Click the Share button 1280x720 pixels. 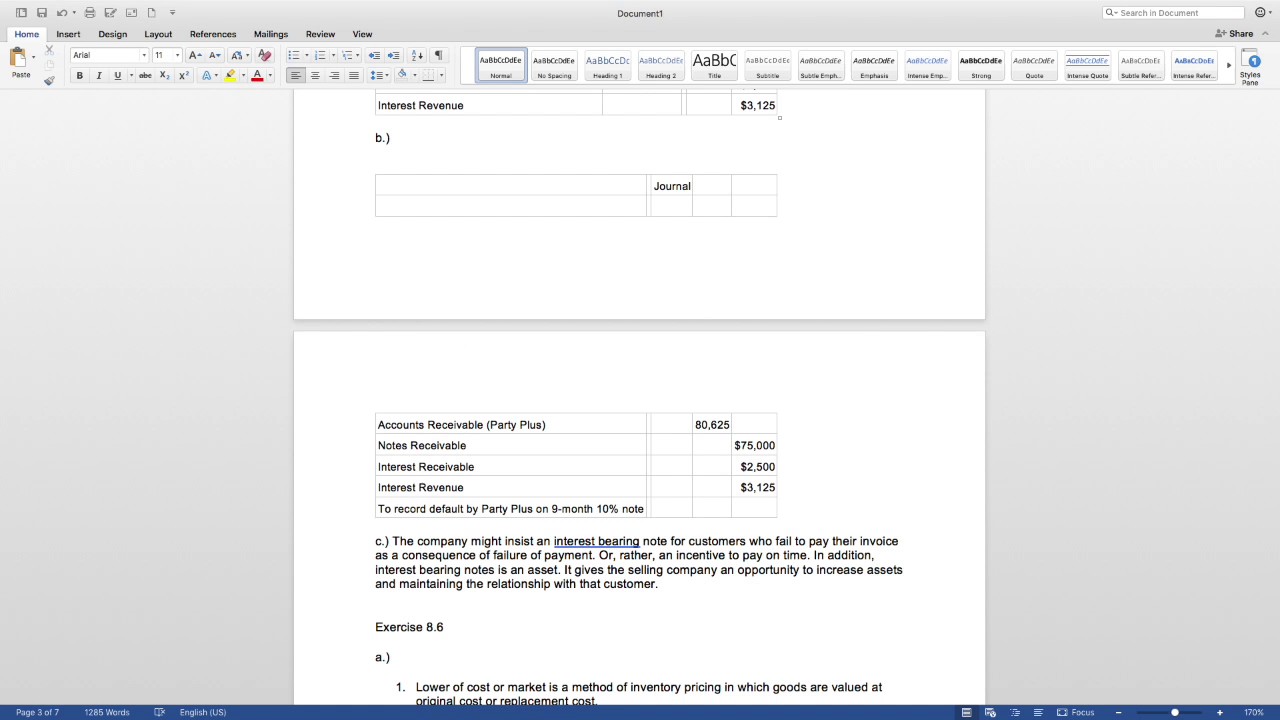[1234, 34]
